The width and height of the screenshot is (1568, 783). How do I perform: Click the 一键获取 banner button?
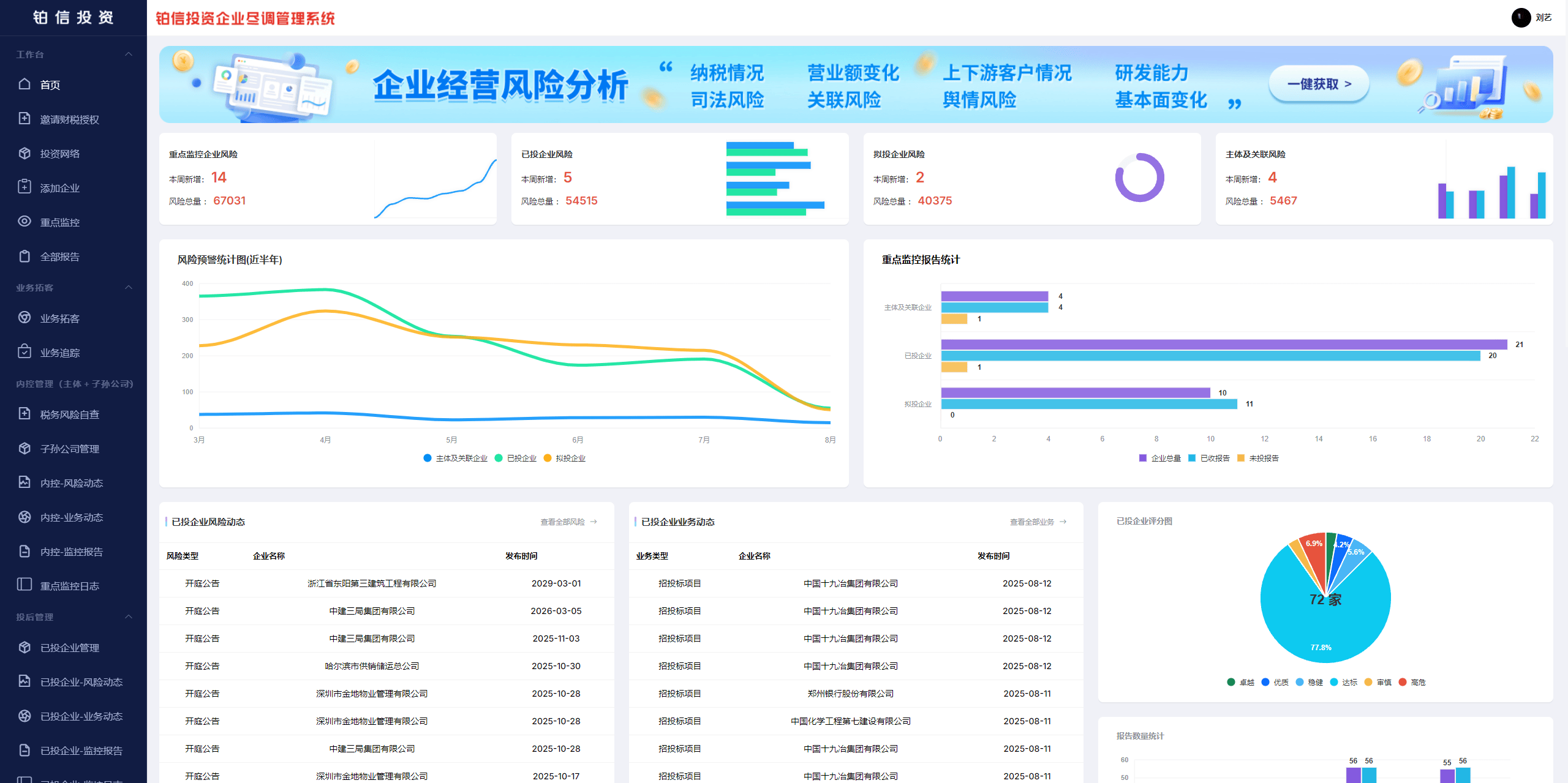tap(1319, 84)
